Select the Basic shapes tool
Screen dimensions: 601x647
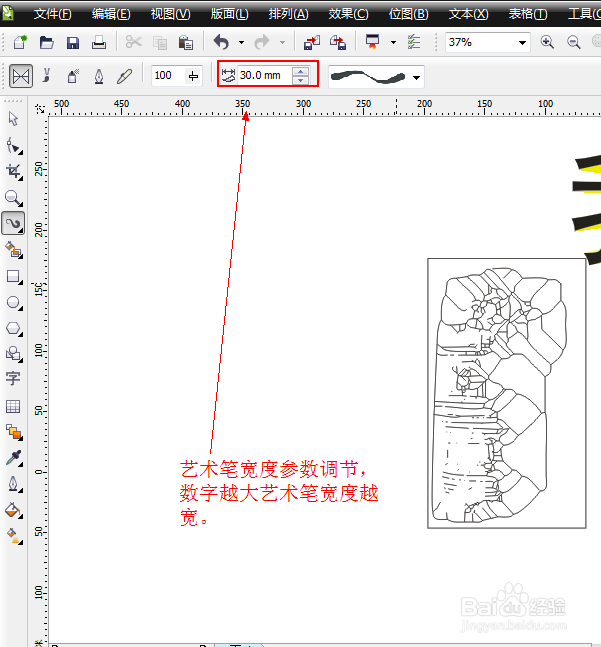coord(14,354)
